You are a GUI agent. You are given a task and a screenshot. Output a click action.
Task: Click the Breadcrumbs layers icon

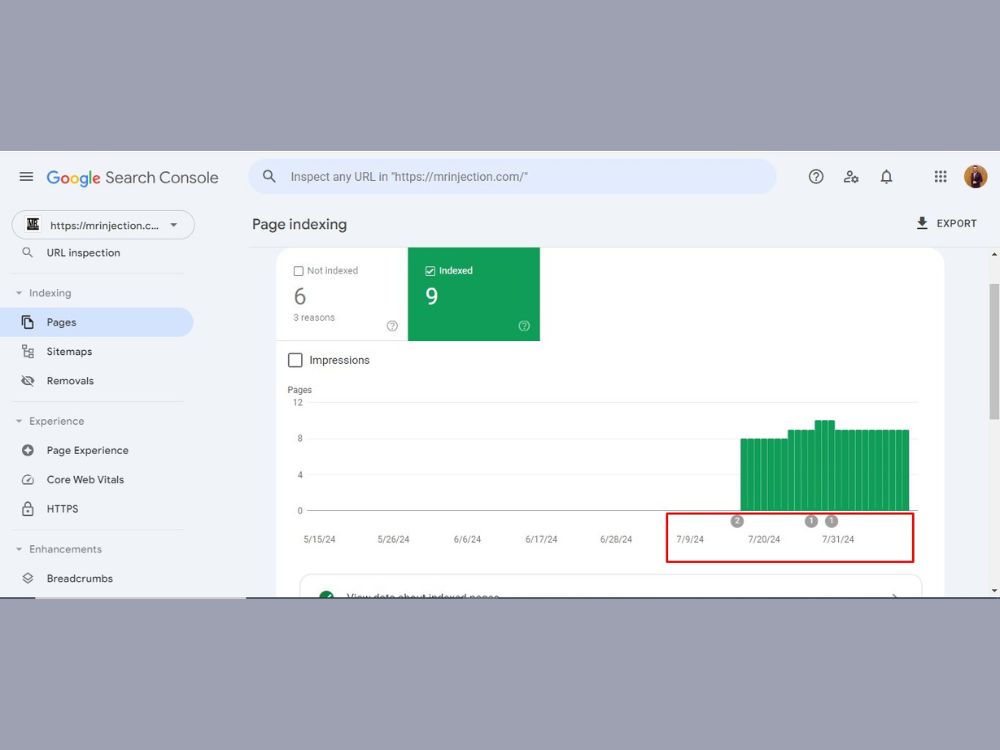pos(27,578)
